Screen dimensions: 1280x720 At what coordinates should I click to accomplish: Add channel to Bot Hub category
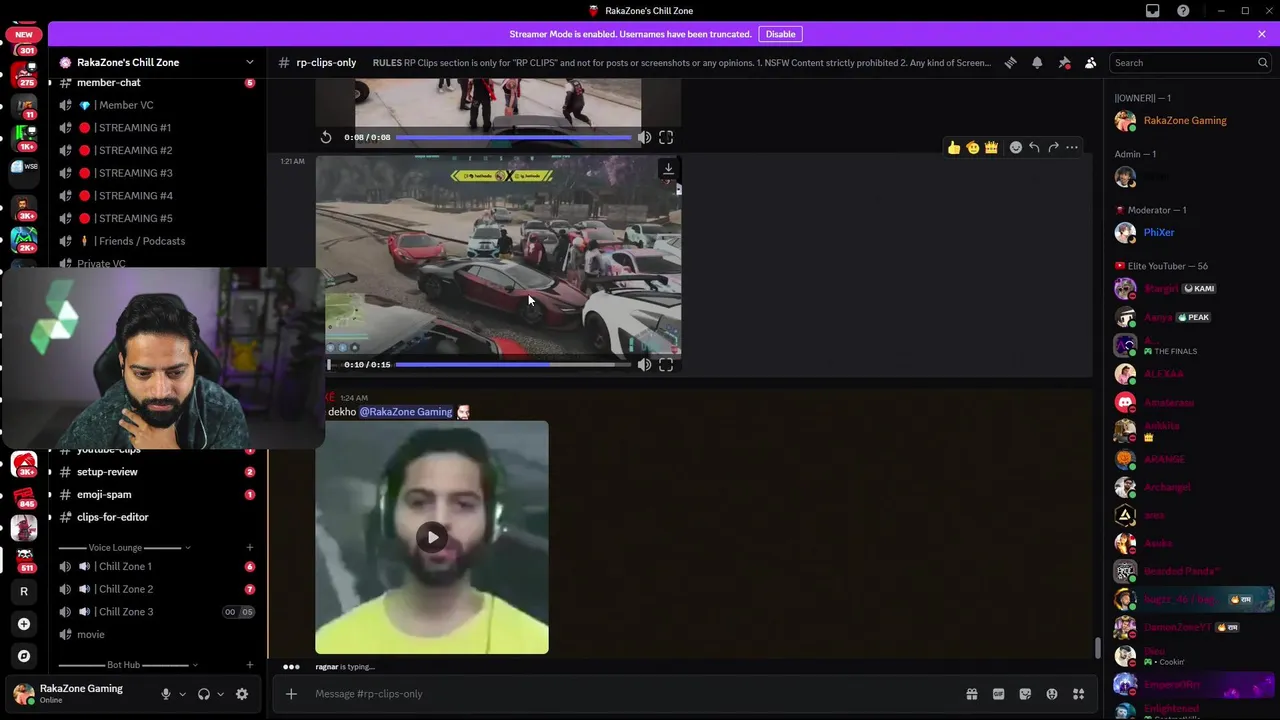[250, 665]
